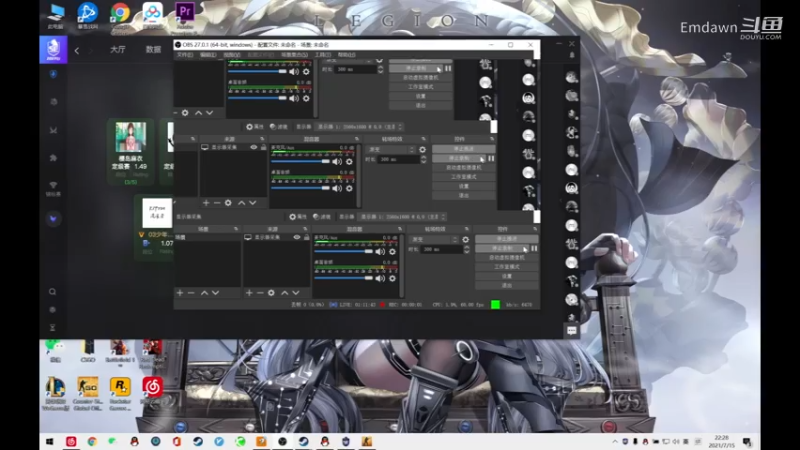
Task: Open main source toolbar display selector dropdown
Action: [x=402, y=217]
